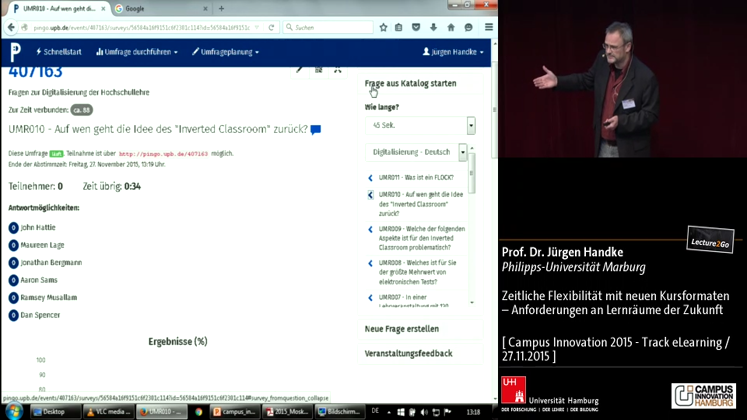Open the Digitalisierung - Deutsch catalog dropdown
This screenshot has height=420, width=747.
tap(462, 152)
